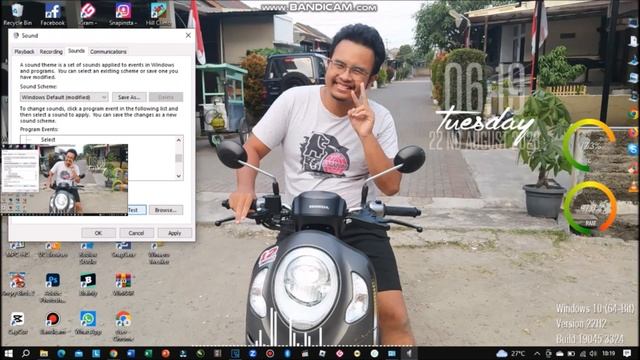The width and height of the screenshot is (640, 360).
Task: Switch to the Recording tab
Action: tap(51, 52)
